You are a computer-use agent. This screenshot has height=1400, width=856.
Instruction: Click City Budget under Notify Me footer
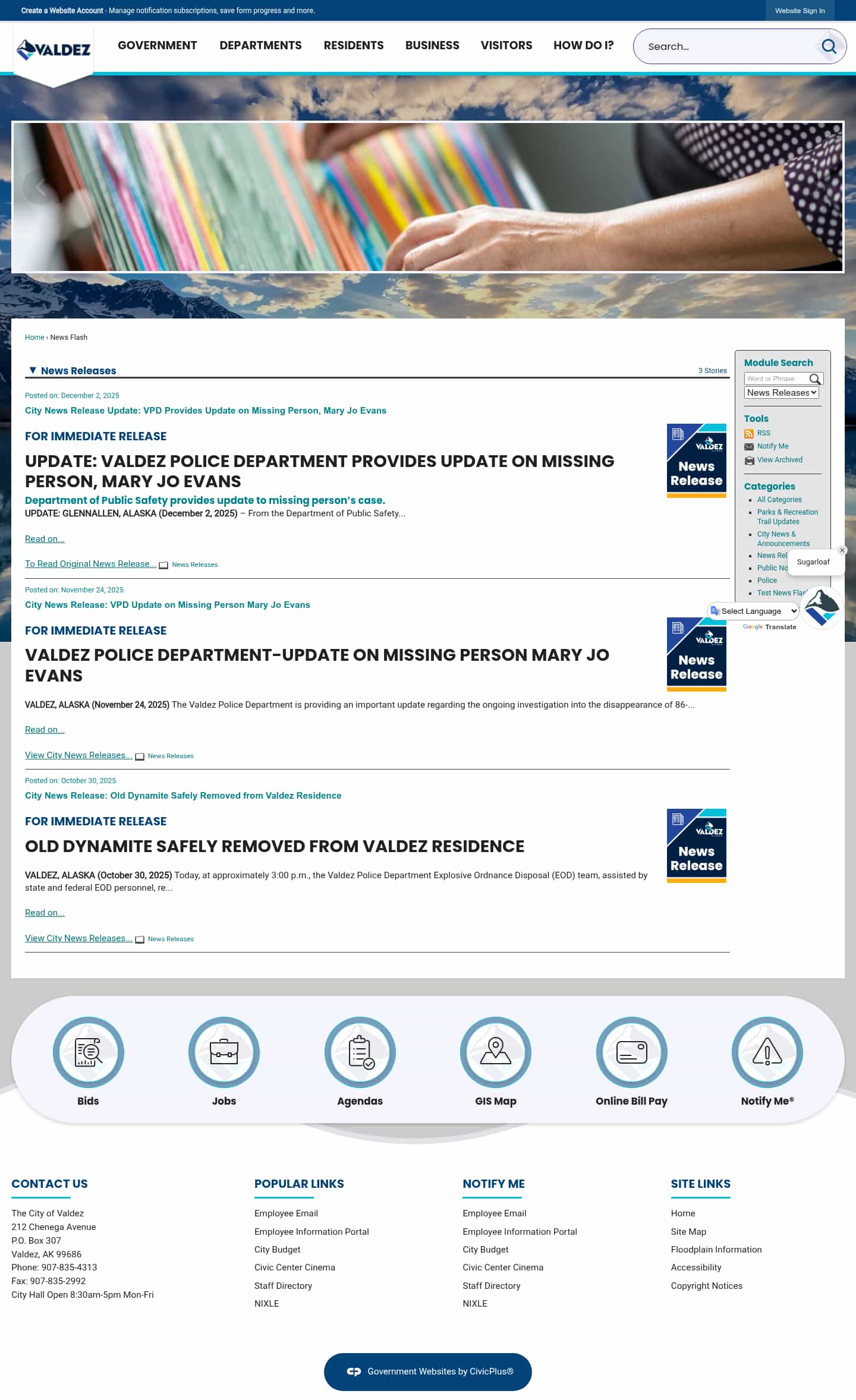pyautogui.click(x=485, y=1250)
